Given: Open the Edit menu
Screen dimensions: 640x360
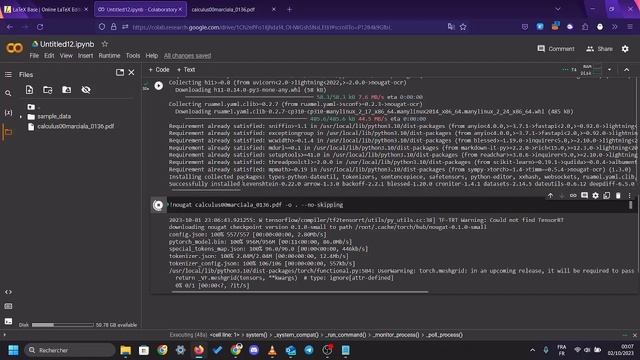Looking at the screenshot, I should 49,56.
